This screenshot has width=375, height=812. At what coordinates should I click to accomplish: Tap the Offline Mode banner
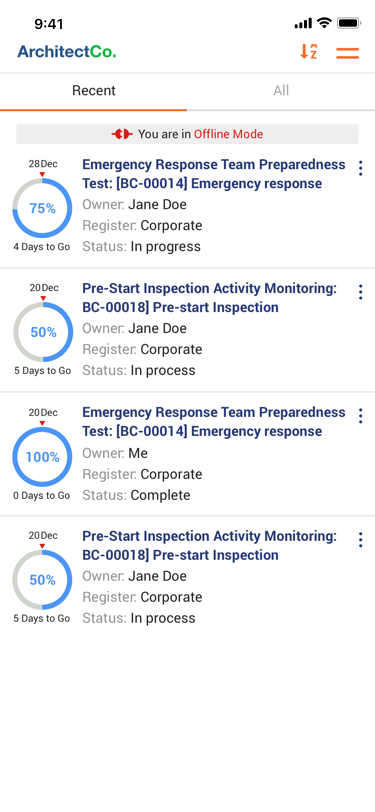click(x=188, y=134)
